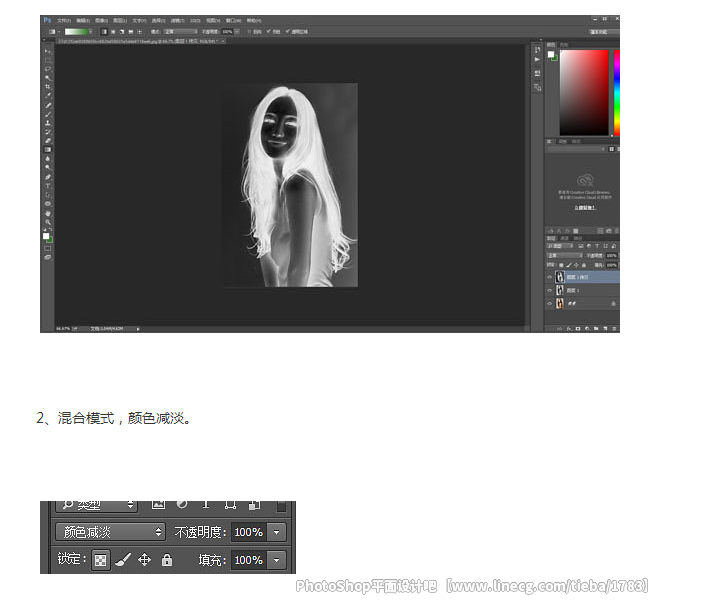
Task: Open the 编辑 menu
Action: 83,21
